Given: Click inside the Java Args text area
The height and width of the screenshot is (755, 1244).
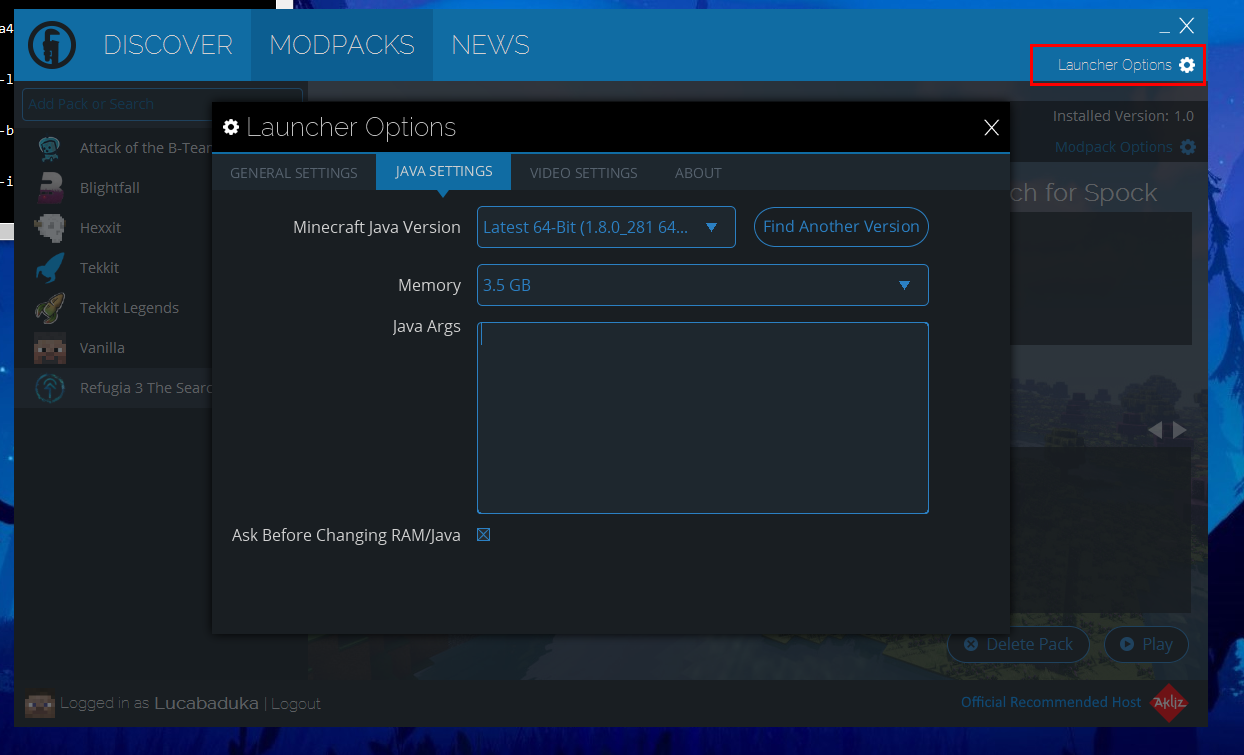Looking at the screenshot, I should pyautogui.click(x=703, y=418).
